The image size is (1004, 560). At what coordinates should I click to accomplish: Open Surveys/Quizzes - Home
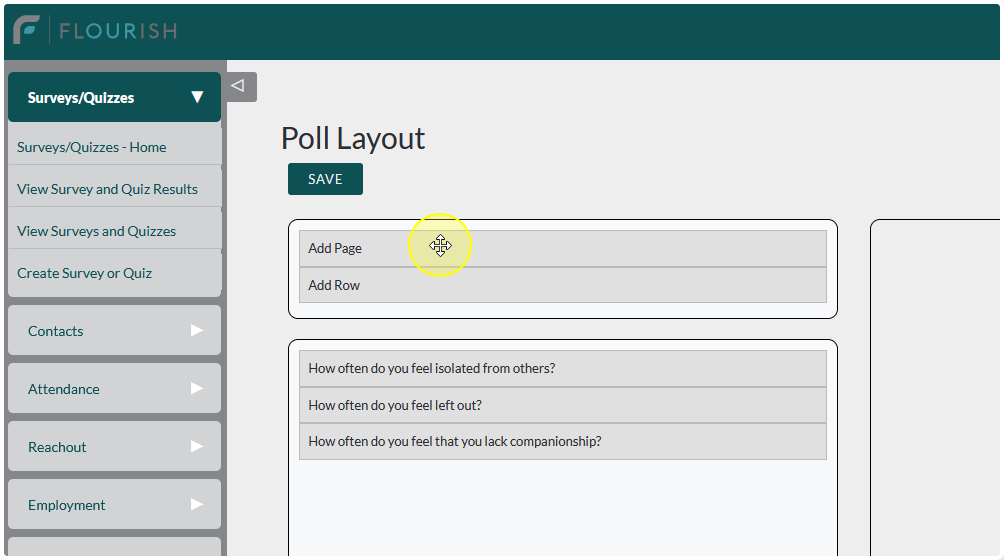pyautogui.click(x=92, y=147)
